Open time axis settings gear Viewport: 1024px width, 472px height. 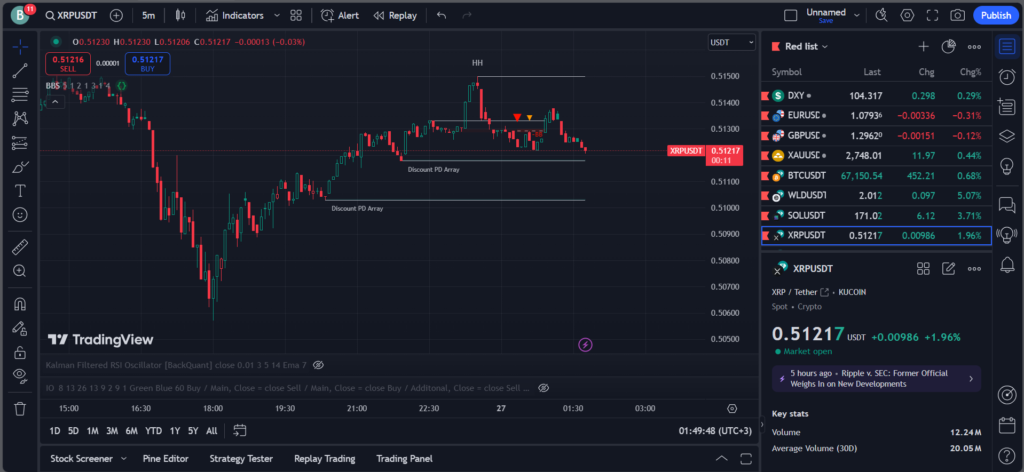[732, 408]
